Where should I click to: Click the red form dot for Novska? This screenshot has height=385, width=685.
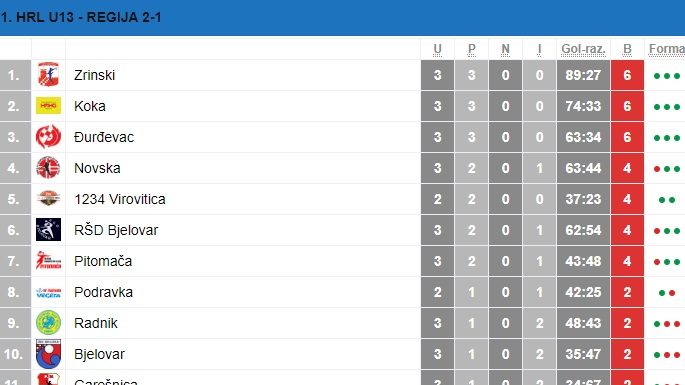click(657, 169)
